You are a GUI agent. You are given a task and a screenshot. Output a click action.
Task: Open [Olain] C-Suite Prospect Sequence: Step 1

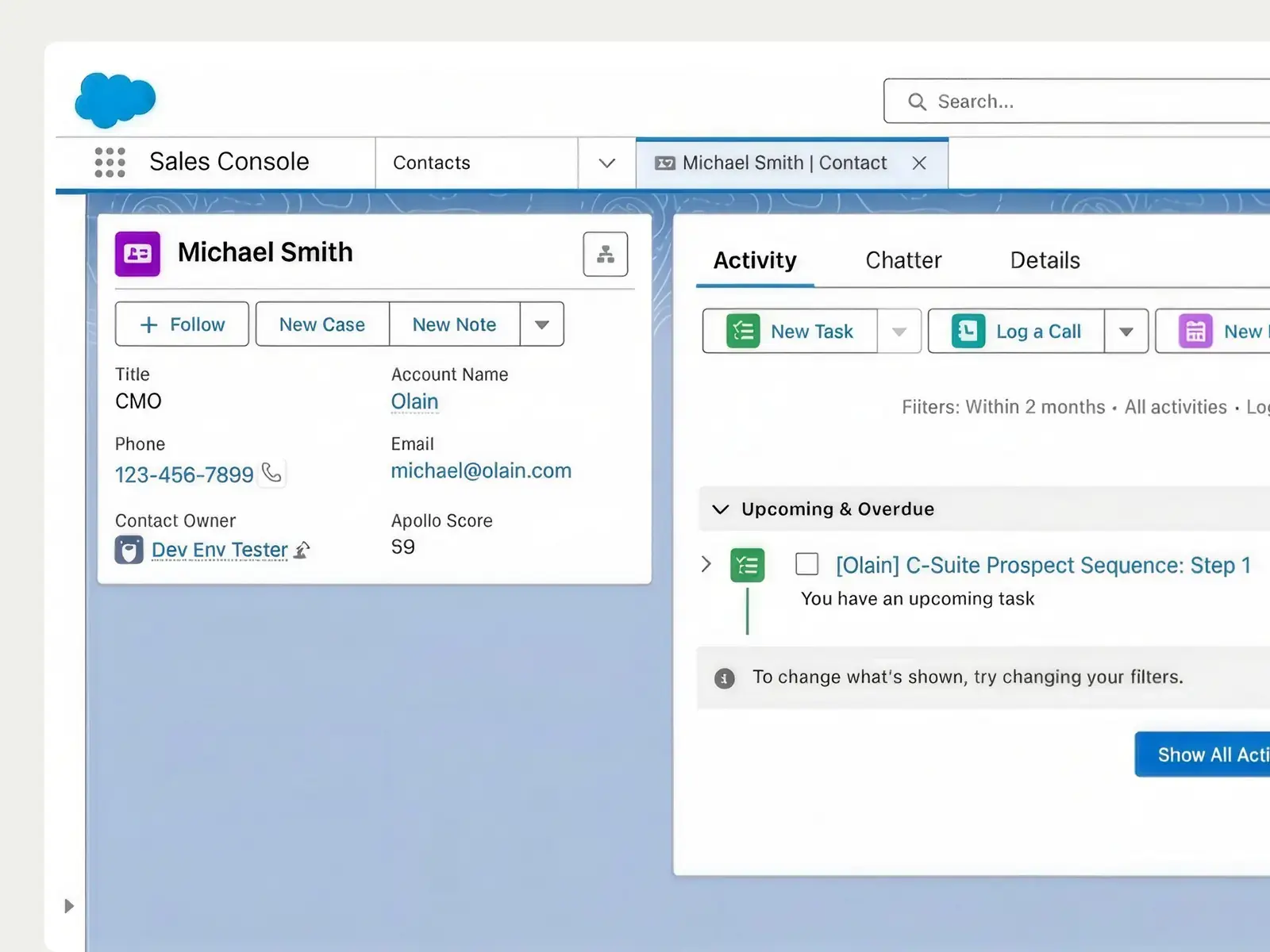pyautogui.click(x=1044, y=565)
